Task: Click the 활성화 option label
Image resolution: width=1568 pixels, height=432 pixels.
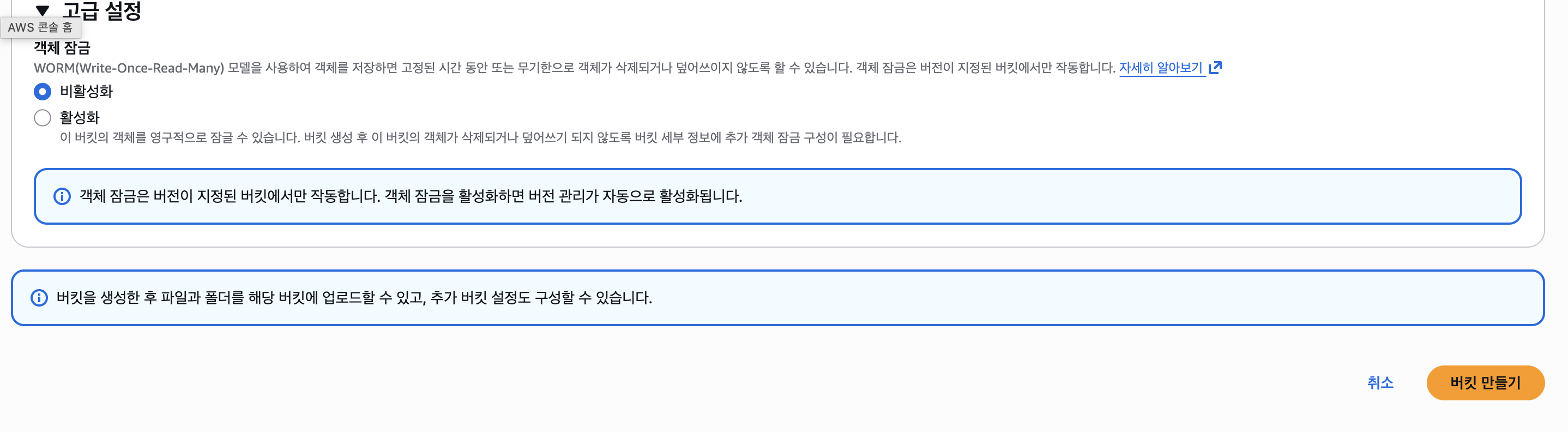Action: tap(79, 118)
